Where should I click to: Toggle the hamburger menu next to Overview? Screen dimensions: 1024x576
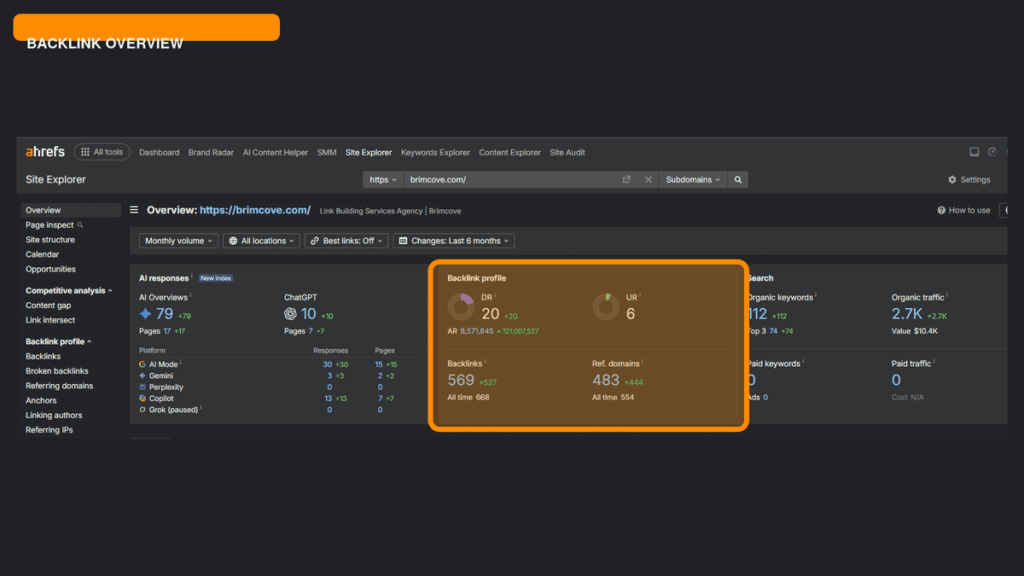click(134, 210)
